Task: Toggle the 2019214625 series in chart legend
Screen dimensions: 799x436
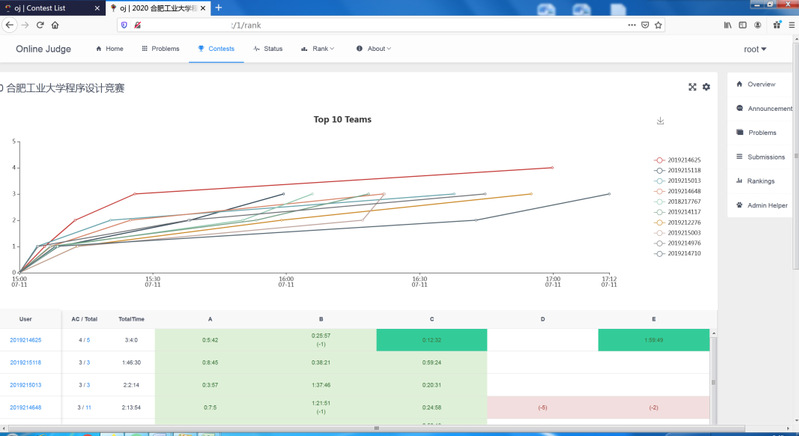Action: [684, 160]
